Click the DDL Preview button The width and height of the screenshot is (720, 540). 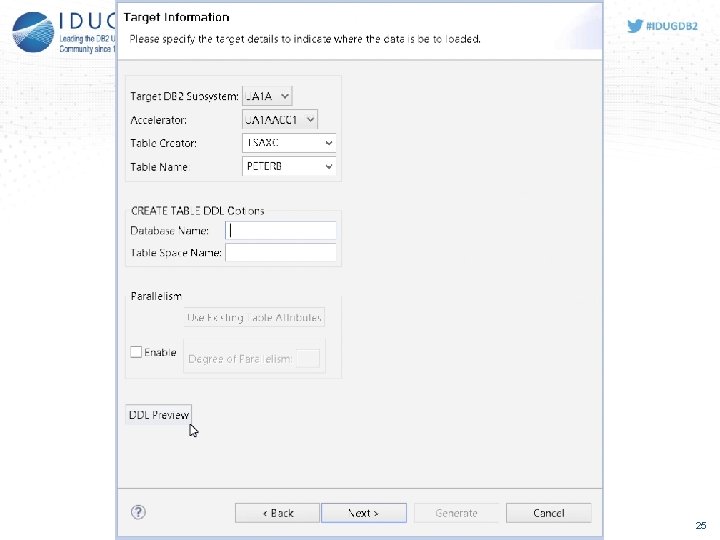[x=158, y=415]
